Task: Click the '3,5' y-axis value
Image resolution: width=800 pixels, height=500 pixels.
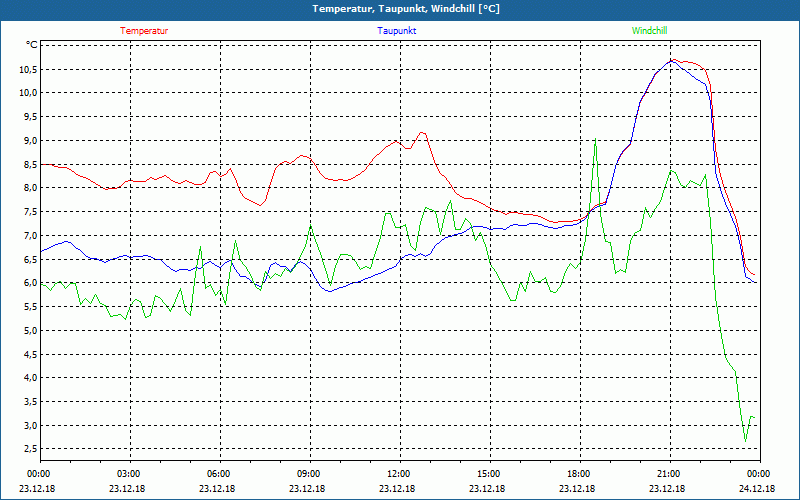Action: coord(31,402)
